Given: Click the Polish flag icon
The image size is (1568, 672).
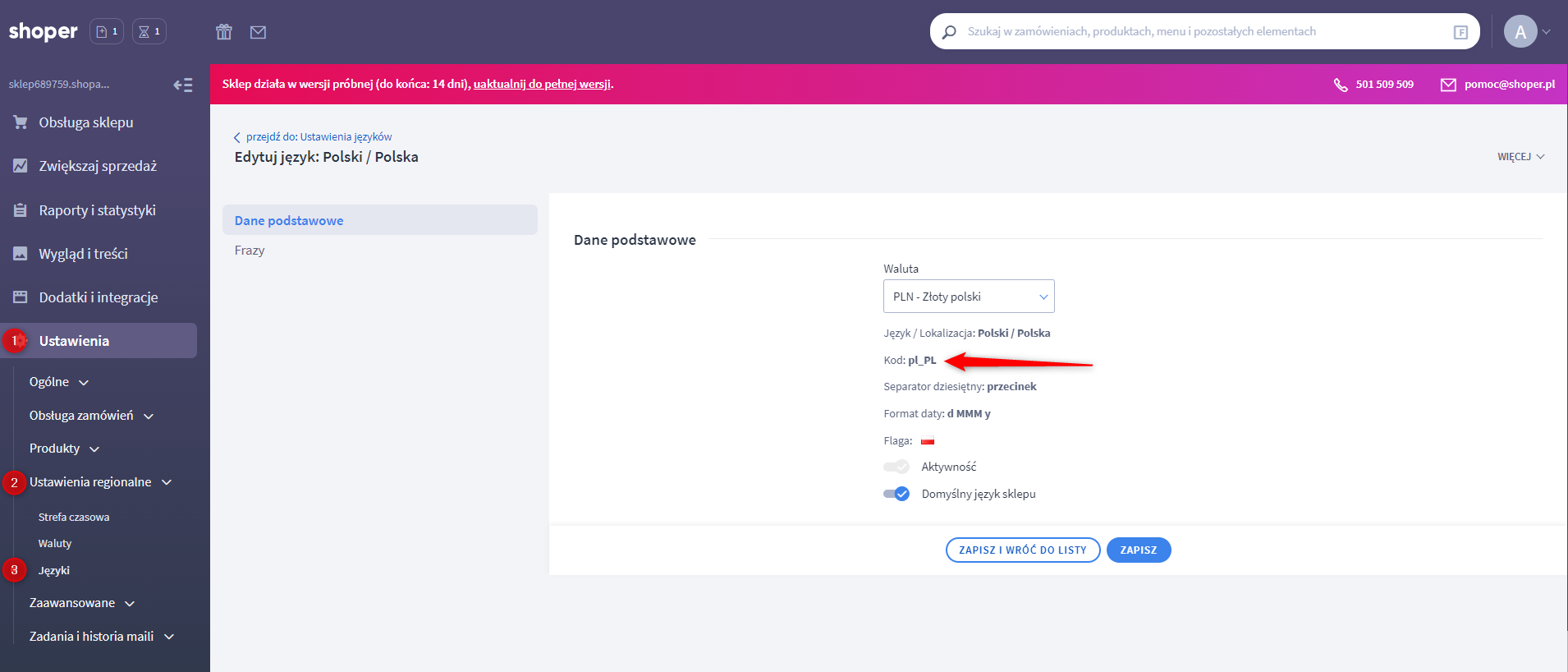Looking at the screenshot, I should [x=928, y=441].
